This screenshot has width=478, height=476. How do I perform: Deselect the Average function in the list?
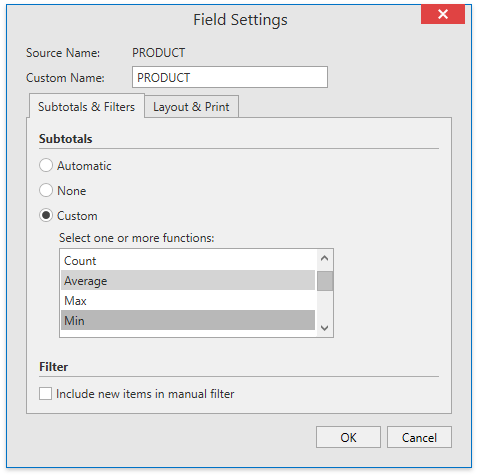[188, 280]
